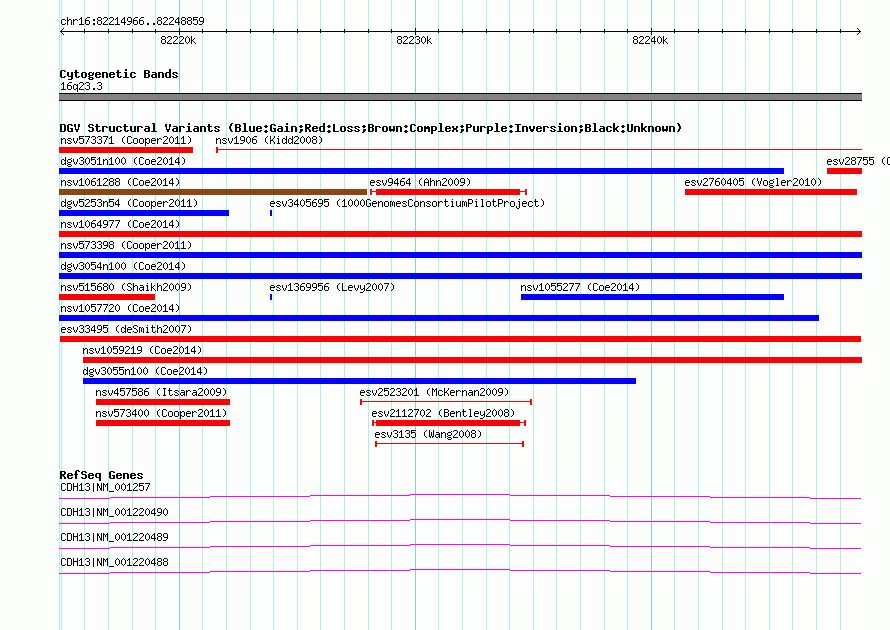Click red bar of nsv573371 variant
The width and height of the screenshot is (890, 630).
(x=126, y=150)
